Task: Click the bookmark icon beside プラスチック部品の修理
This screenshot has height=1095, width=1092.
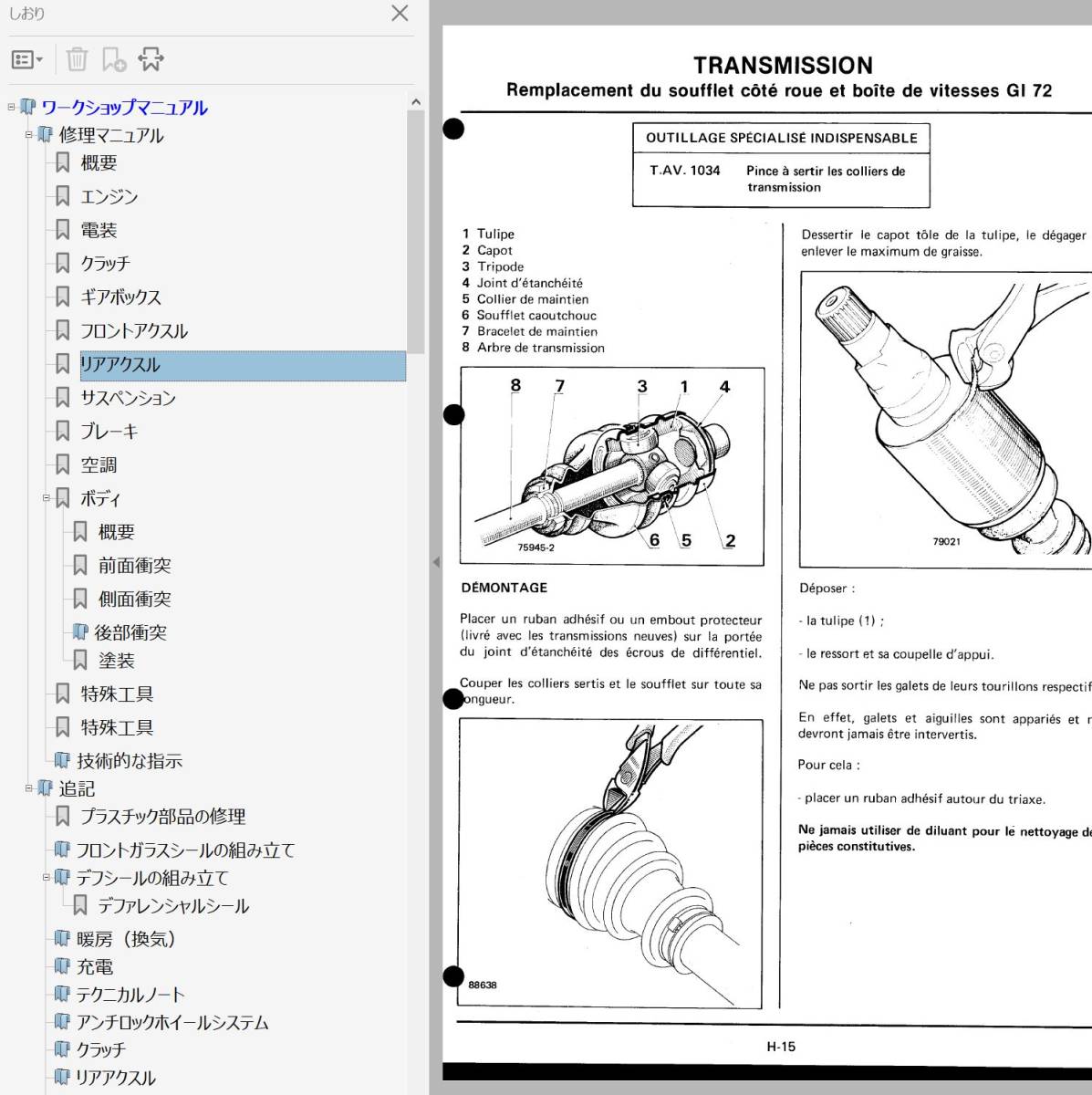Action: pyautogui.click(x=62, y=817)
